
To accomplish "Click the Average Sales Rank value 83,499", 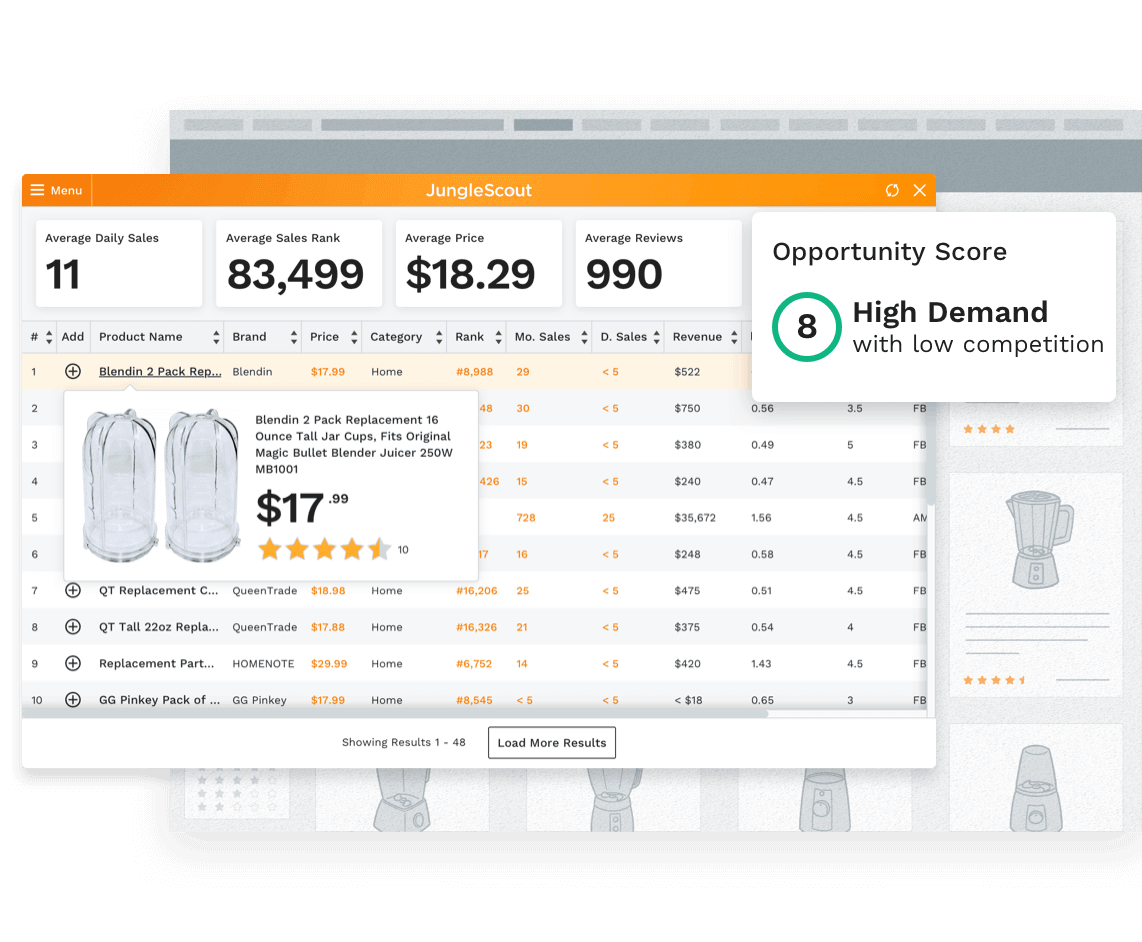I will pyautogui.click(x=295, y=275).
